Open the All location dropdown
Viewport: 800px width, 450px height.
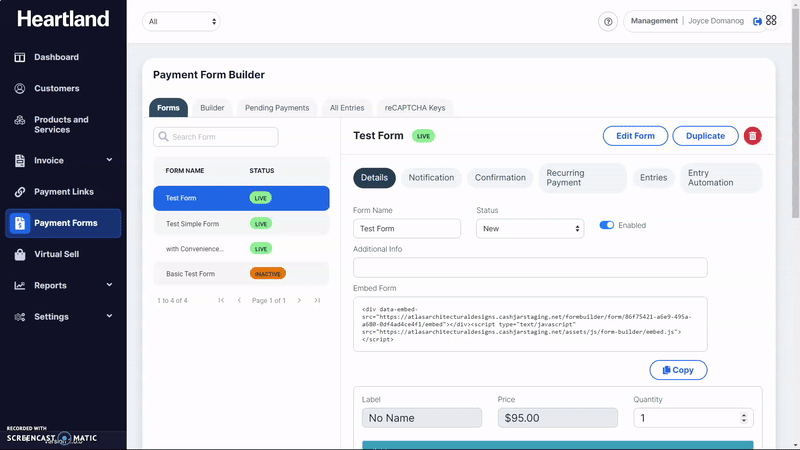click(x=181, y=21)
